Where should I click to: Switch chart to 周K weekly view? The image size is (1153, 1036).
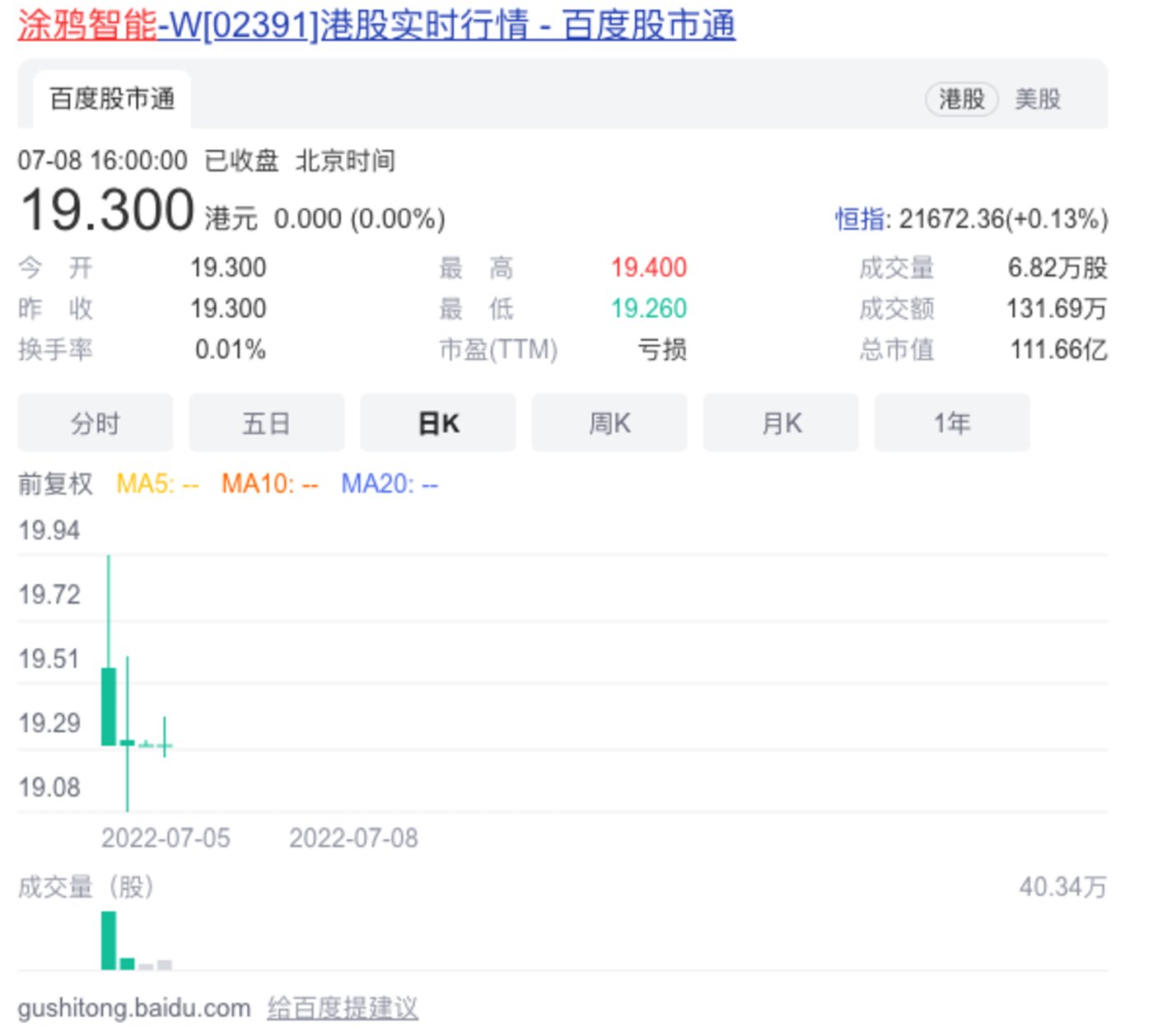(x=609, y=423)
